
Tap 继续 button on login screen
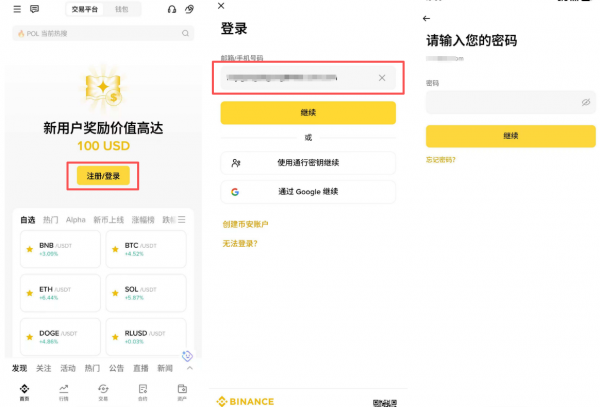(308, 112)
